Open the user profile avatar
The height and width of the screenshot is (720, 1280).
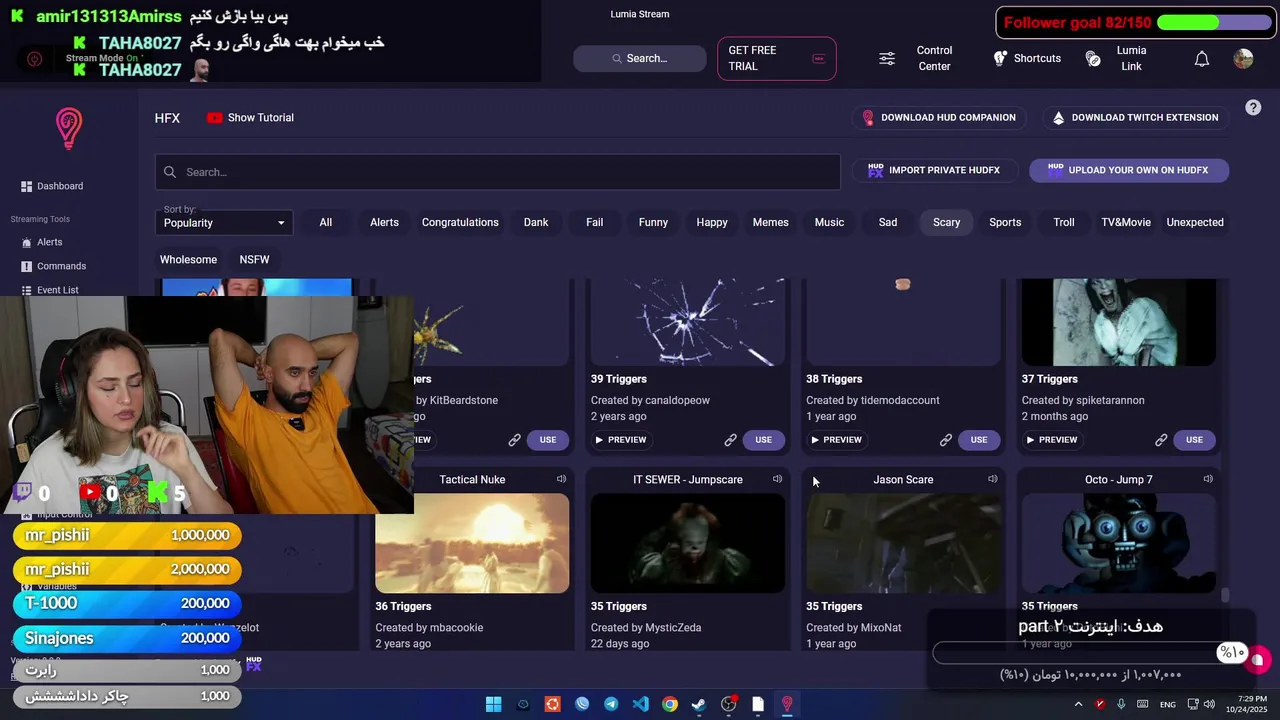pos(1243,59)
